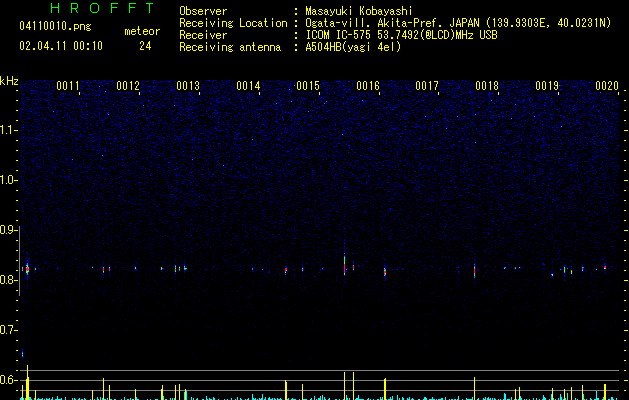Image resolution: width=629 pixels, height=400 pixels.
Task: Click the isolated echo near 0.65 kHz
Action: 22,353
